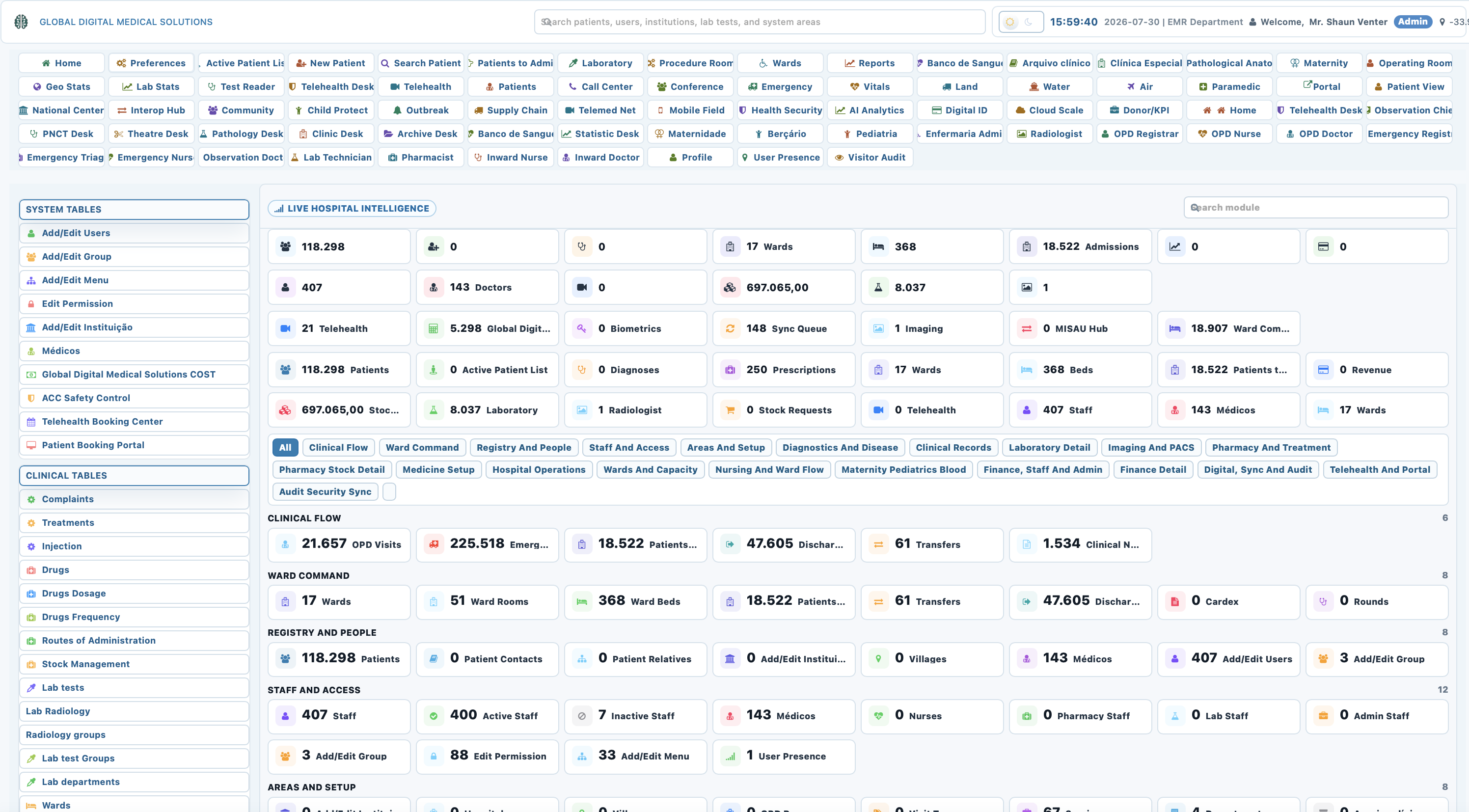The height and width of the screenshot is (812, 1469).
Task: Open the Digital ID nav button
Action: click(960, 110)
